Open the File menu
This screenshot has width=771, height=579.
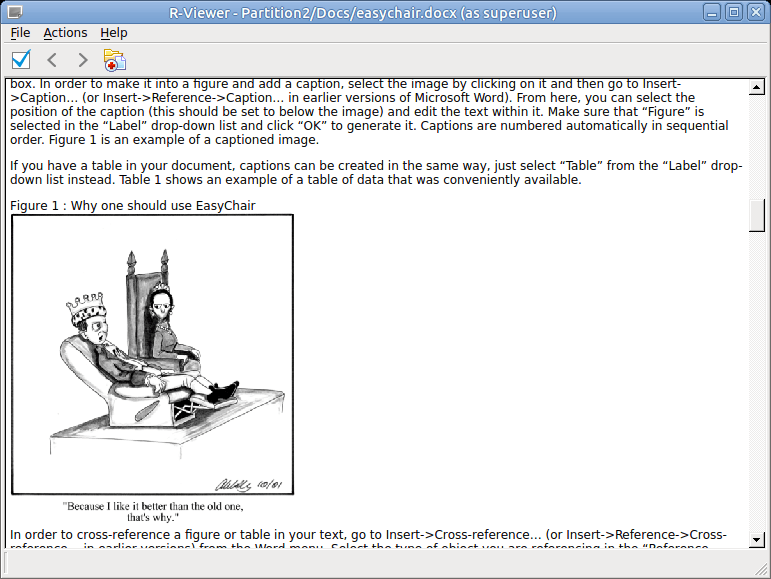pos(21,33)
